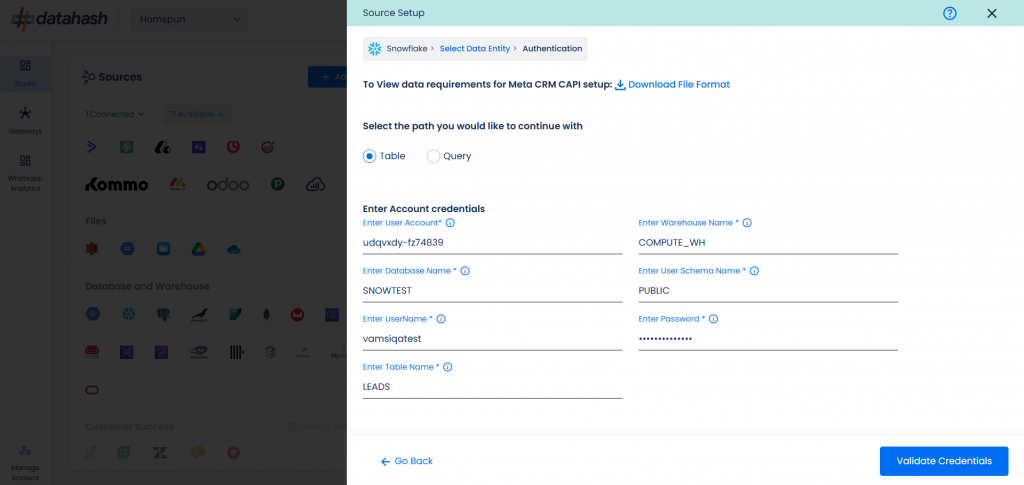
Task: Show info for Enter Password
Action: [713, 319]
